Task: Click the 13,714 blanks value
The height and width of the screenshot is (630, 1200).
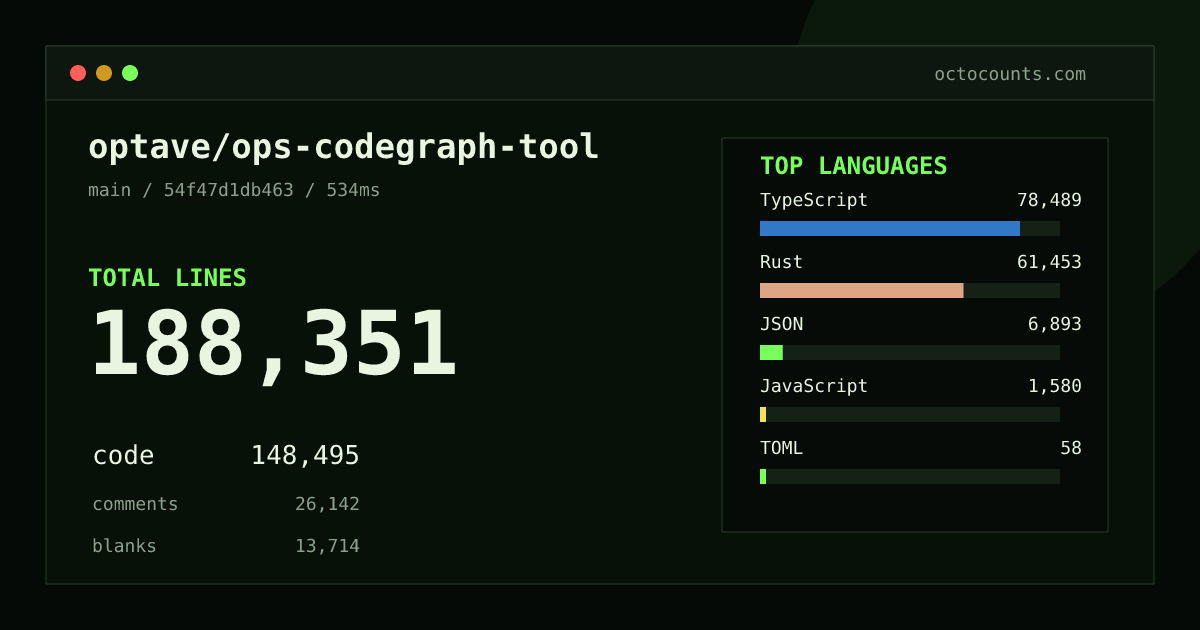Action: [x=327, y=546]
